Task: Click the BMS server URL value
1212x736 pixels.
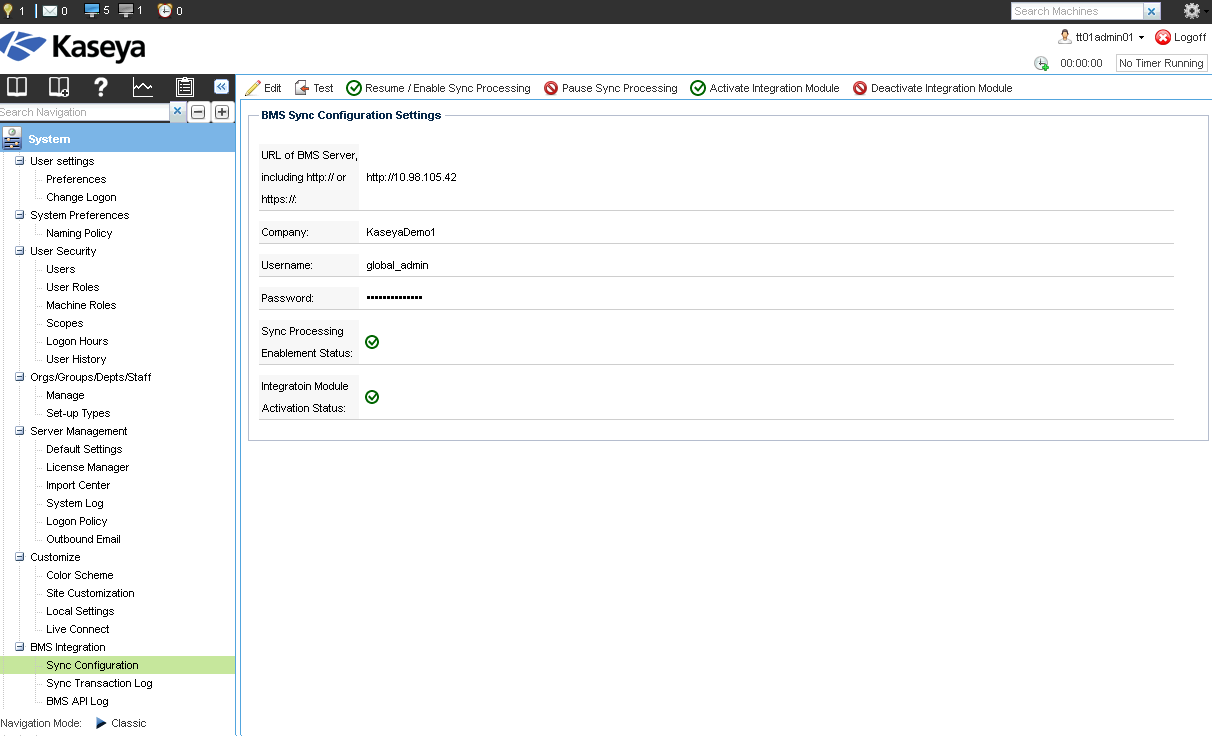Action: [411, 177]
